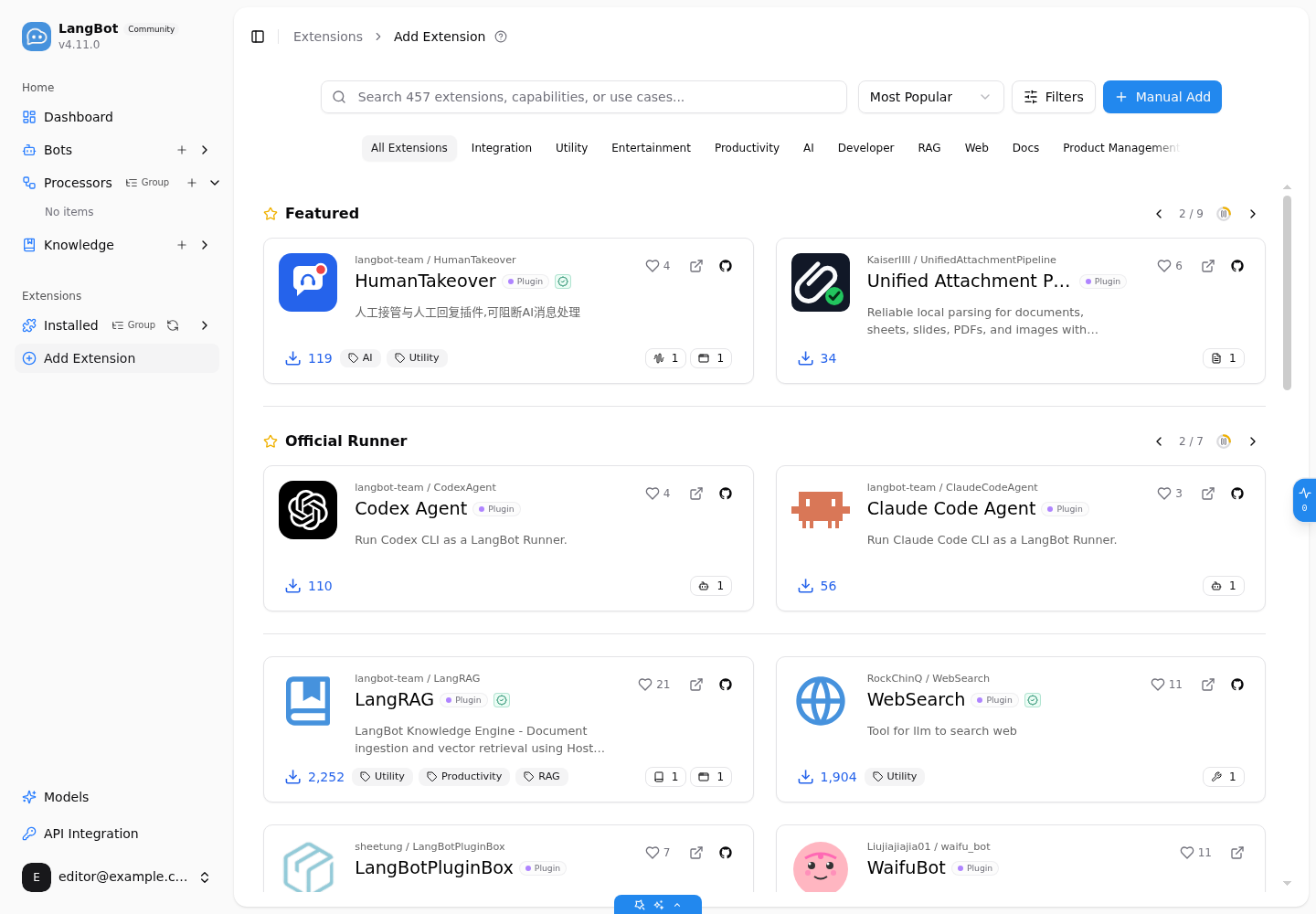Screen dimensions: 1316x914
Task: Open the floating activity monitor widget
Action: coord(1304,500)
